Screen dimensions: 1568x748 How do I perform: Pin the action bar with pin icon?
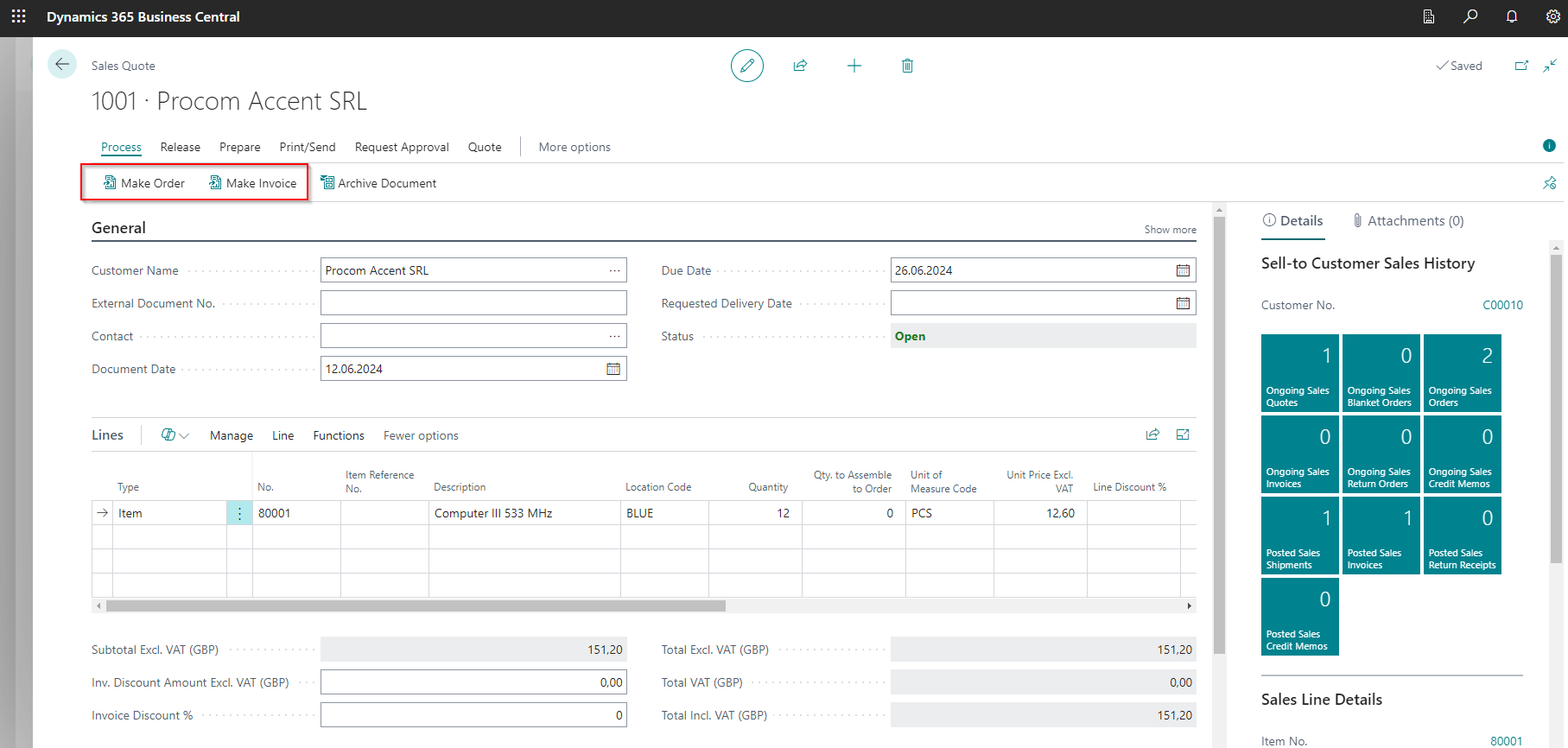(1550, 183)
